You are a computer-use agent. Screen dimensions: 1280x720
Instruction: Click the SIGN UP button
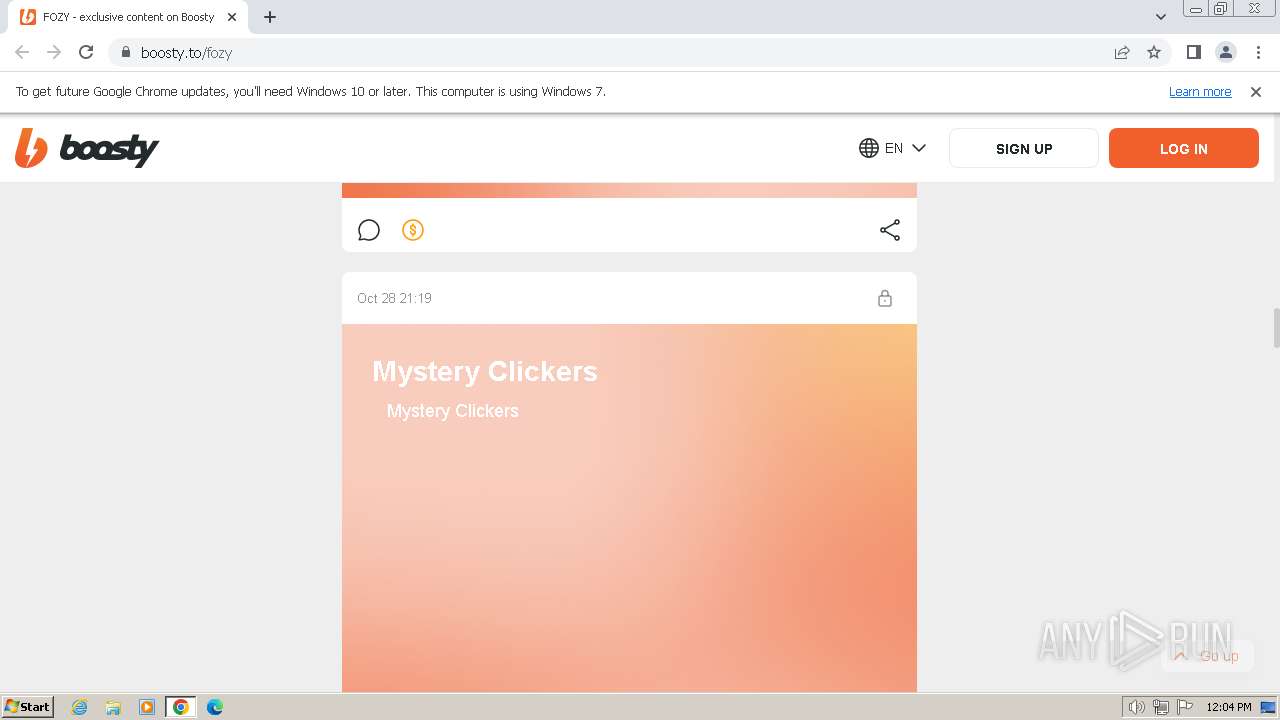(1024, 148)
